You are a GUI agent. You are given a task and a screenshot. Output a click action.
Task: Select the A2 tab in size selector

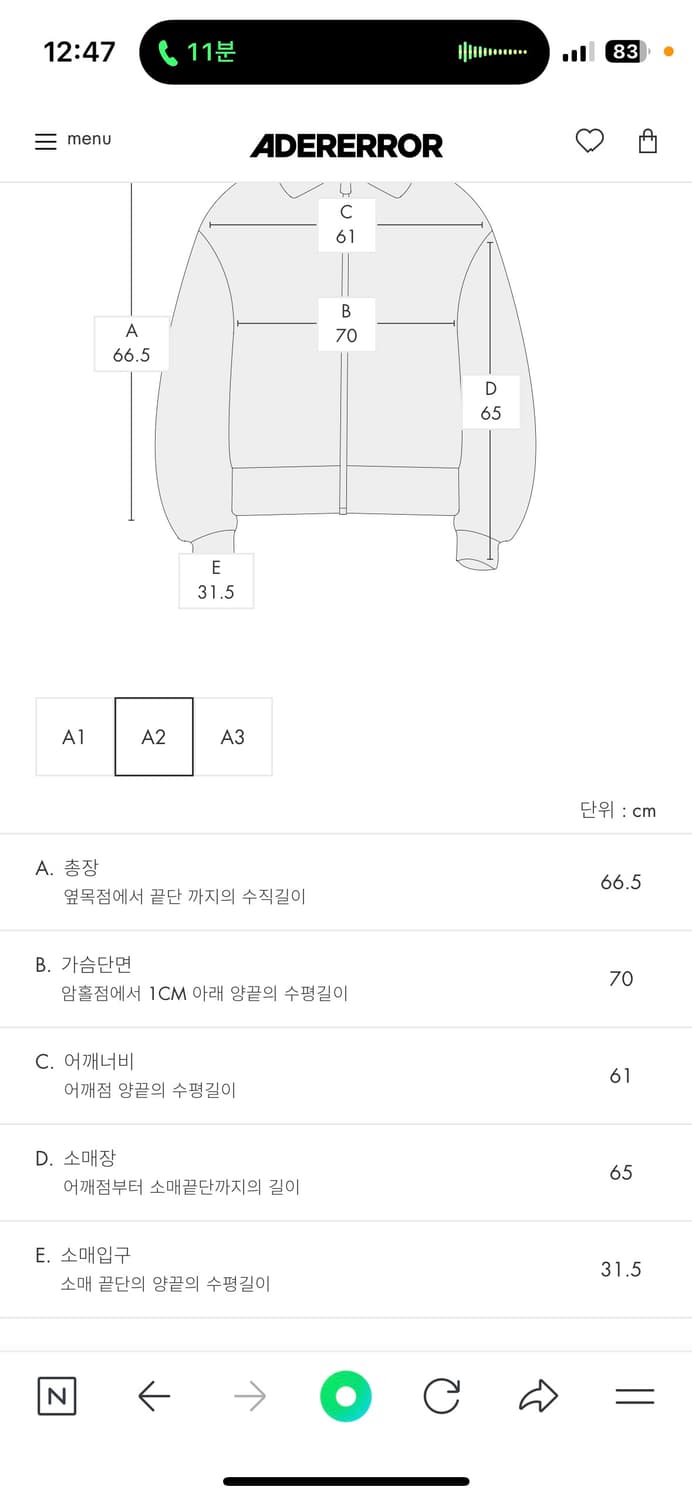154,737
